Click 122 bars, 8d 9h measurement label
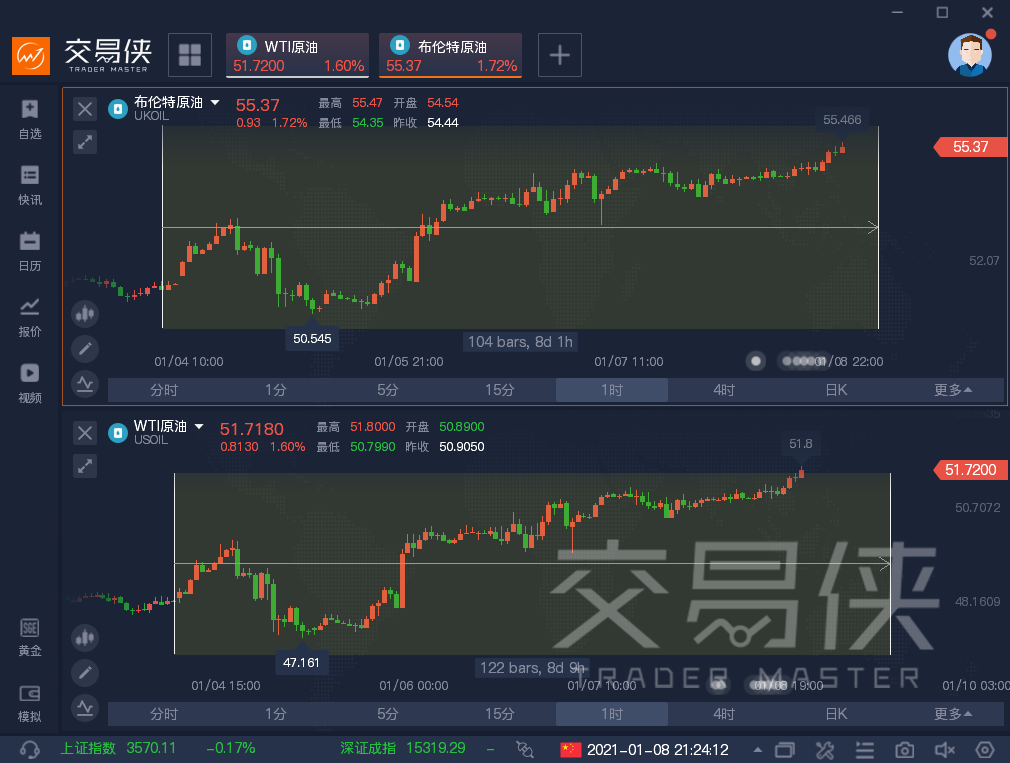Screen dimensions: 1010x763 pos(532,668)
